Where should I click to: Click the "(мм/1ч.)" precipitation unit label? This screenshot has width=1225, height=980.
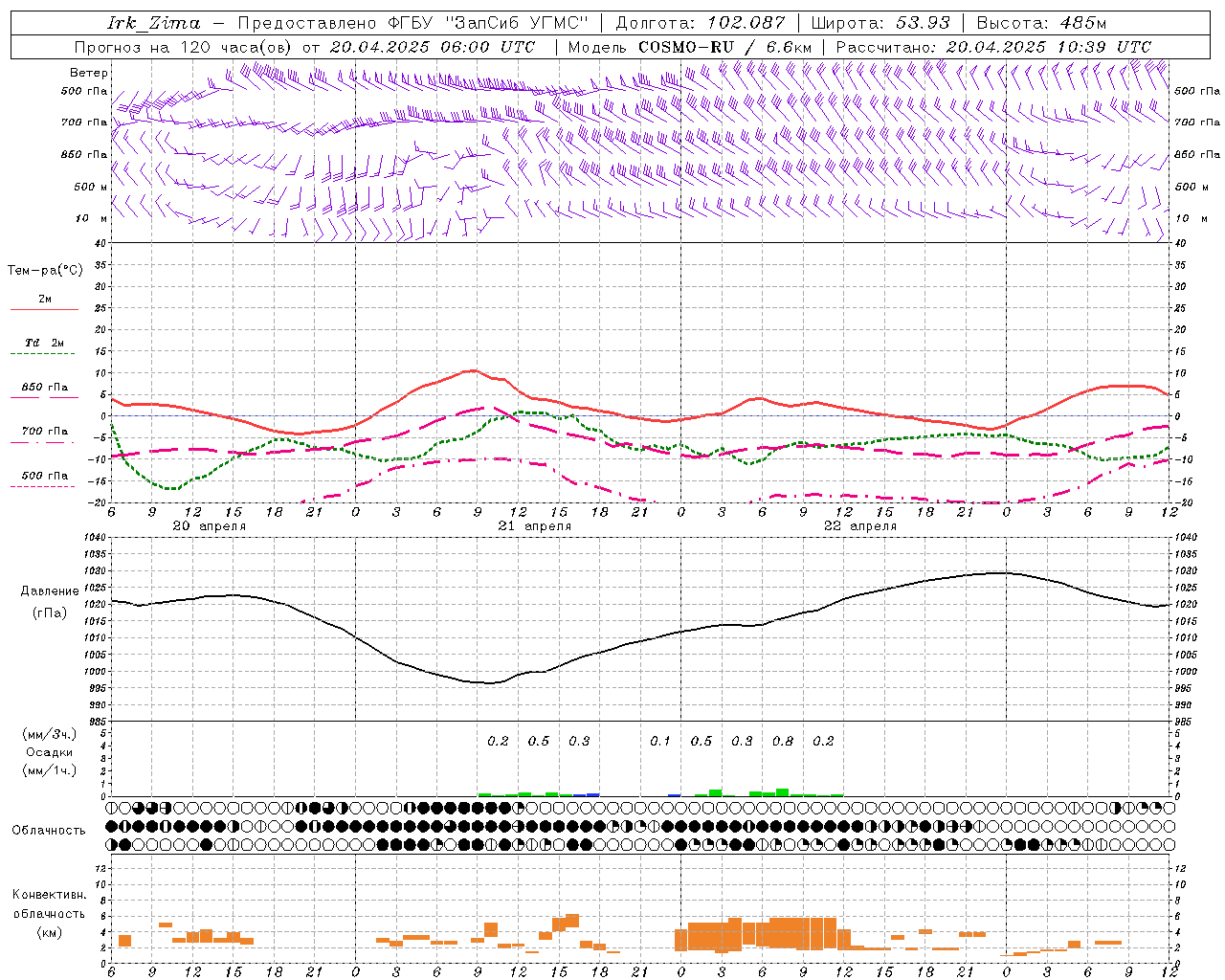pos(49,770)
